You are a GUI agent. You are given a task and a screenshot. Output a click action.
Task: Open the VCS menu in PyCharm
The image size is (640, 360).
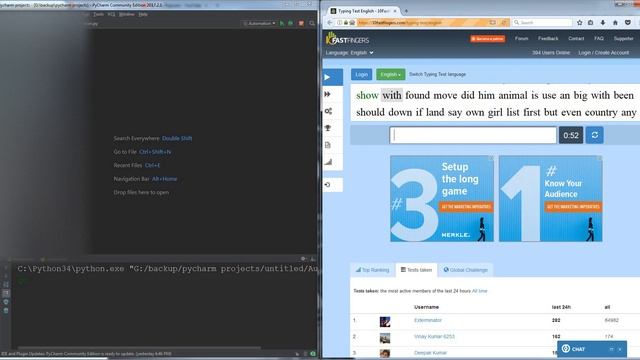[111, 14]
